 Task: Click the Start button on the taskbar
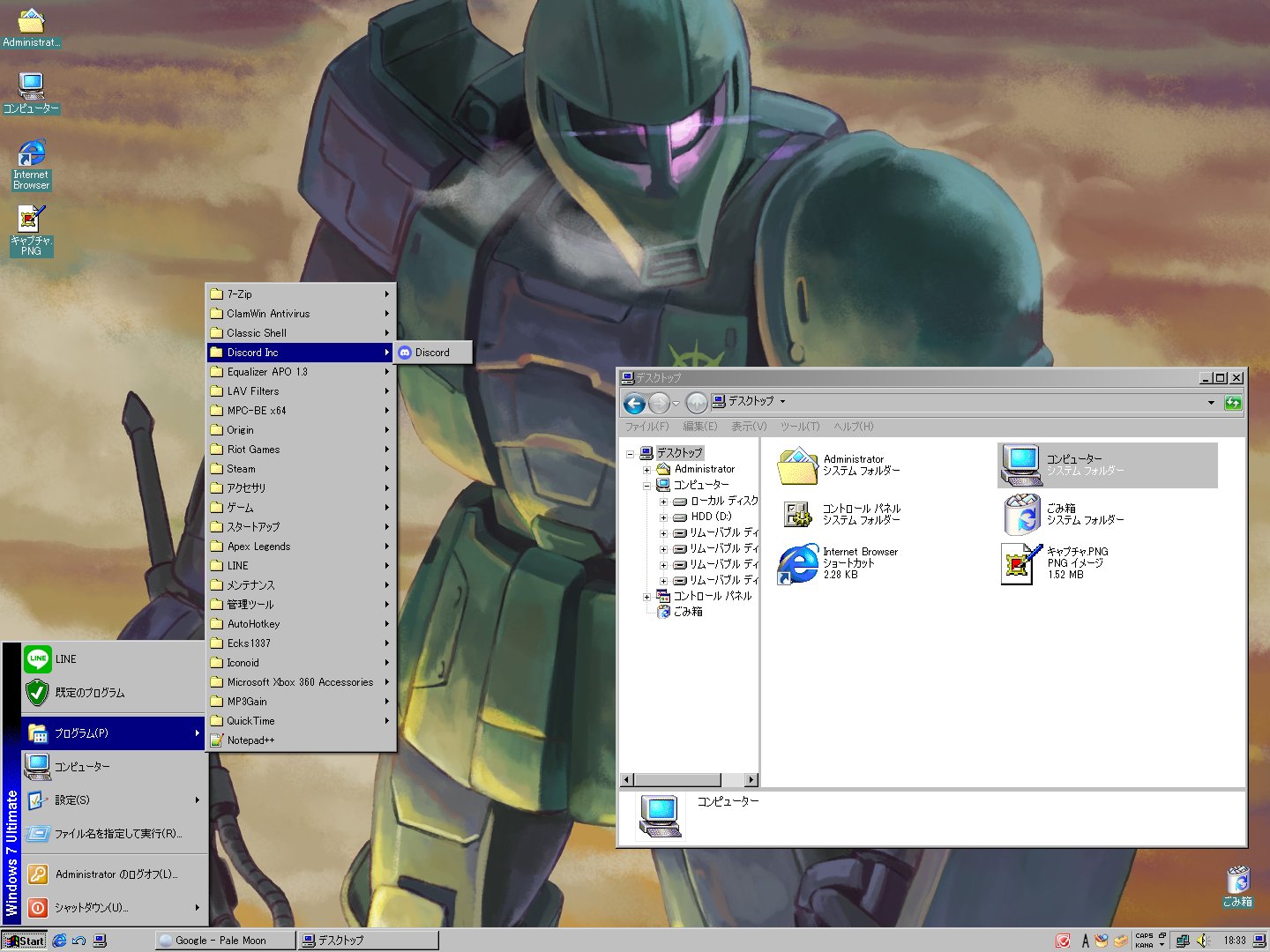pyautogui.click(x=24, y=941)
